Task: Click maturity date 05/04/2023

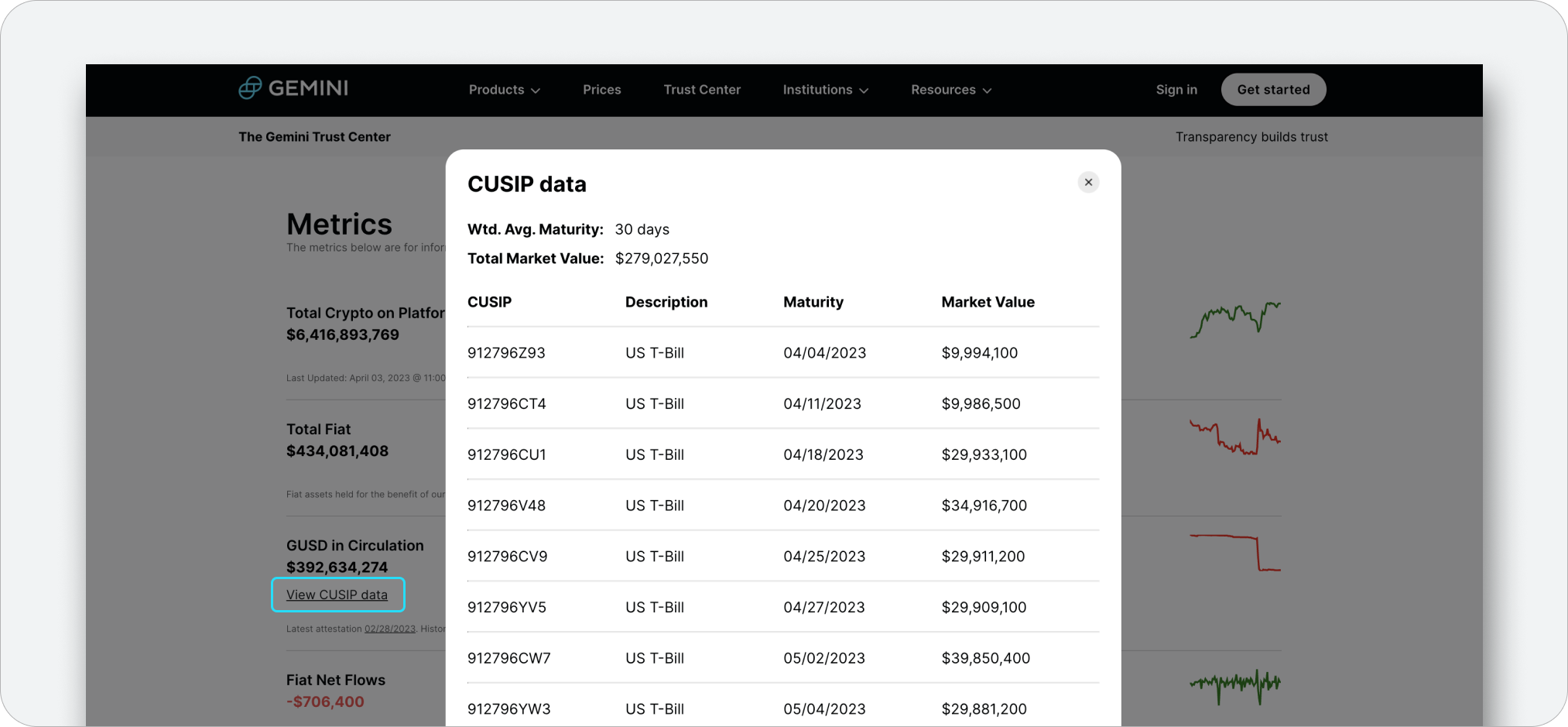Action: point(824,709)
